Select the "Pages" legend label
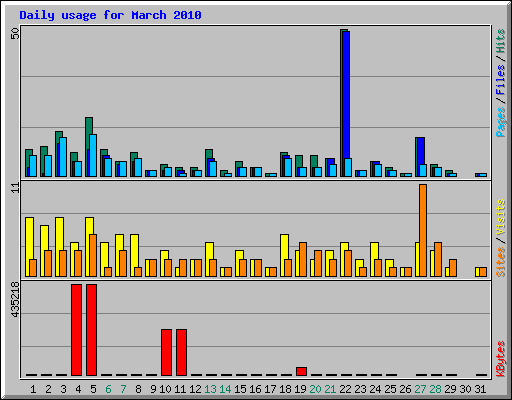This screenshot has width=512, height=400. click(x=501, y=122)
